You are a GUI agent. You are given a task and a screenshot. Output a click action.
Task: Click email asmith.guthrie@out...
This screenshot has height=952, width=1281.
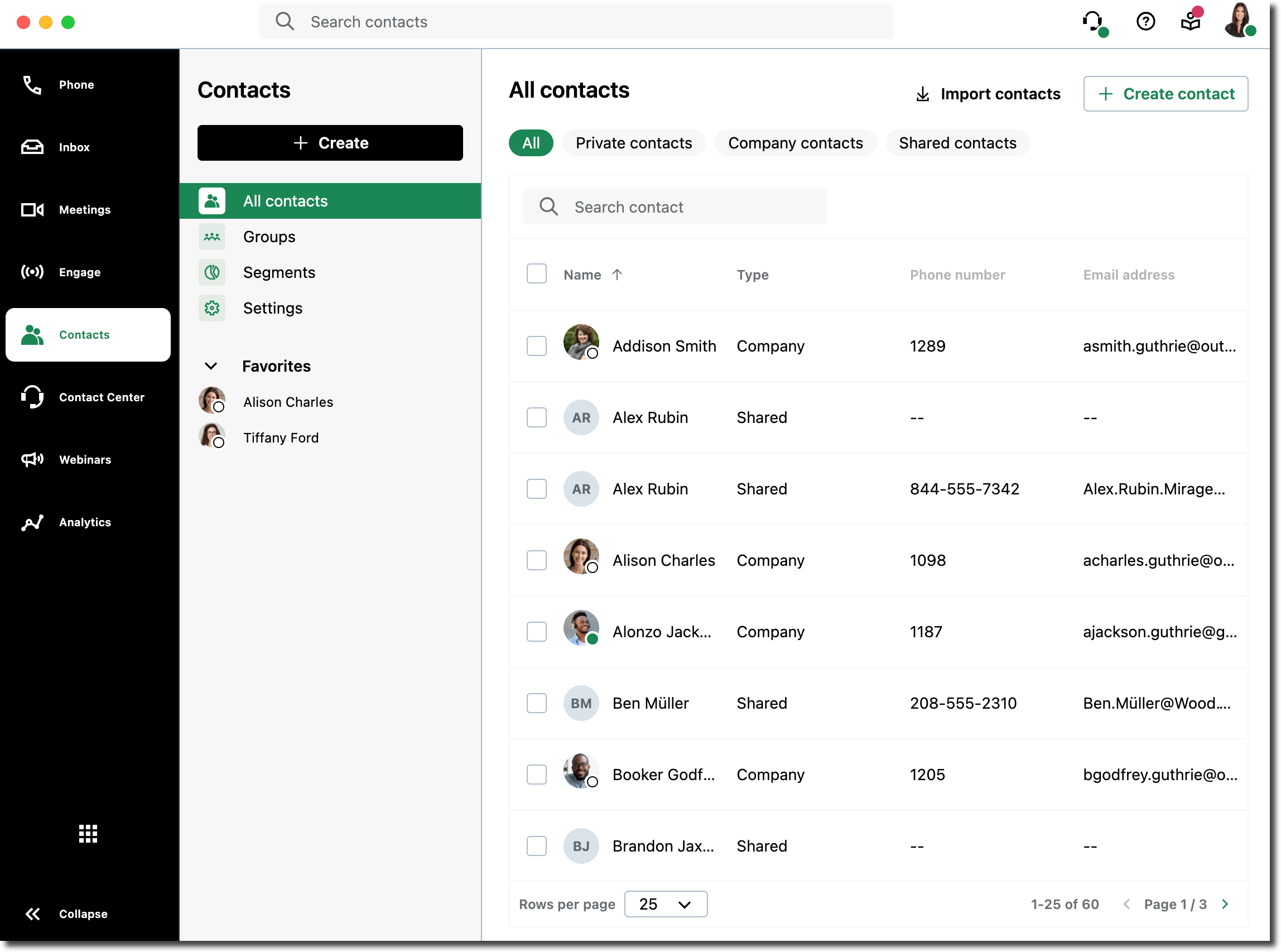click(1159, 347)
